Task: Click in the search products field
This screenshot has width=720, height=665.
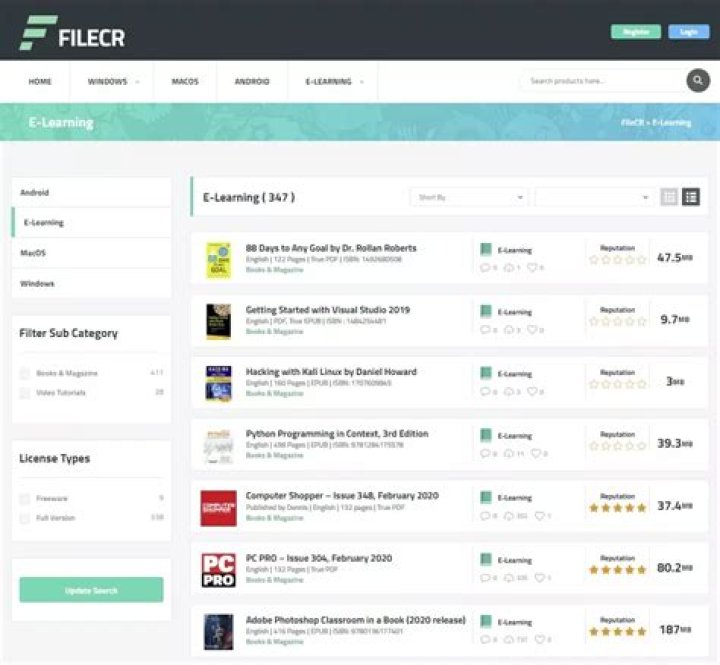Action: coord(603,81)
